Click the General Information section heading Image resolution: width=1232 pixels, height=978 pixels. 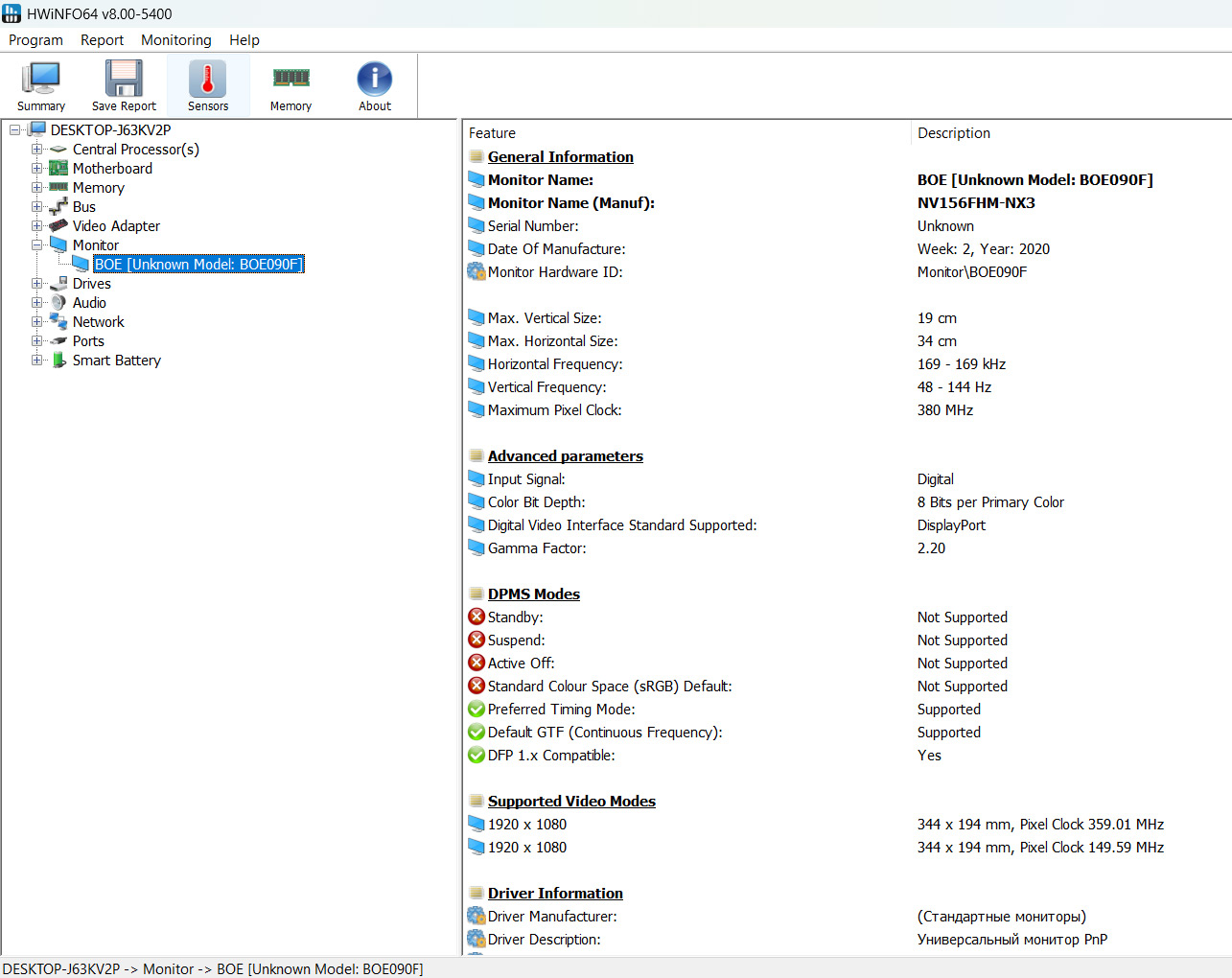(560, 156)
